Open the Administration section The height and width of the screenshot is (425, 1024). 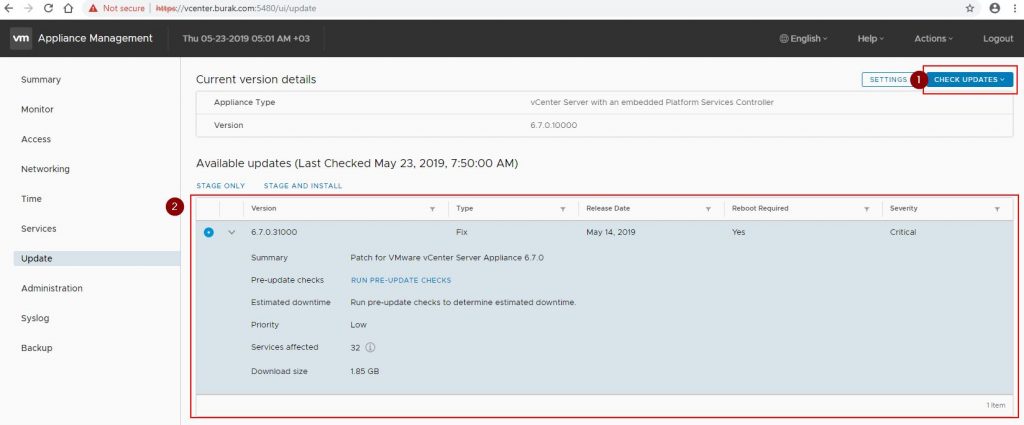(52, 289)
